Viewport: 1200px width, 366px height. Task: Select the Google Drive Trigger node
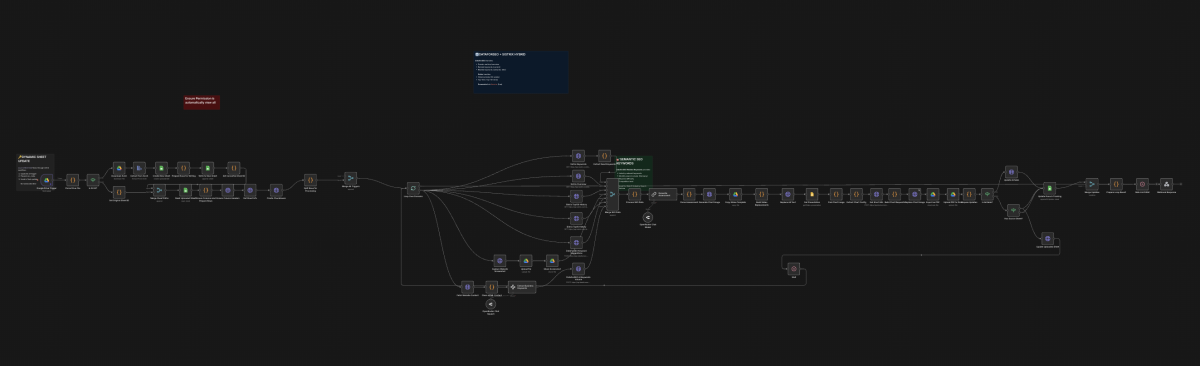tap(46, 180)
